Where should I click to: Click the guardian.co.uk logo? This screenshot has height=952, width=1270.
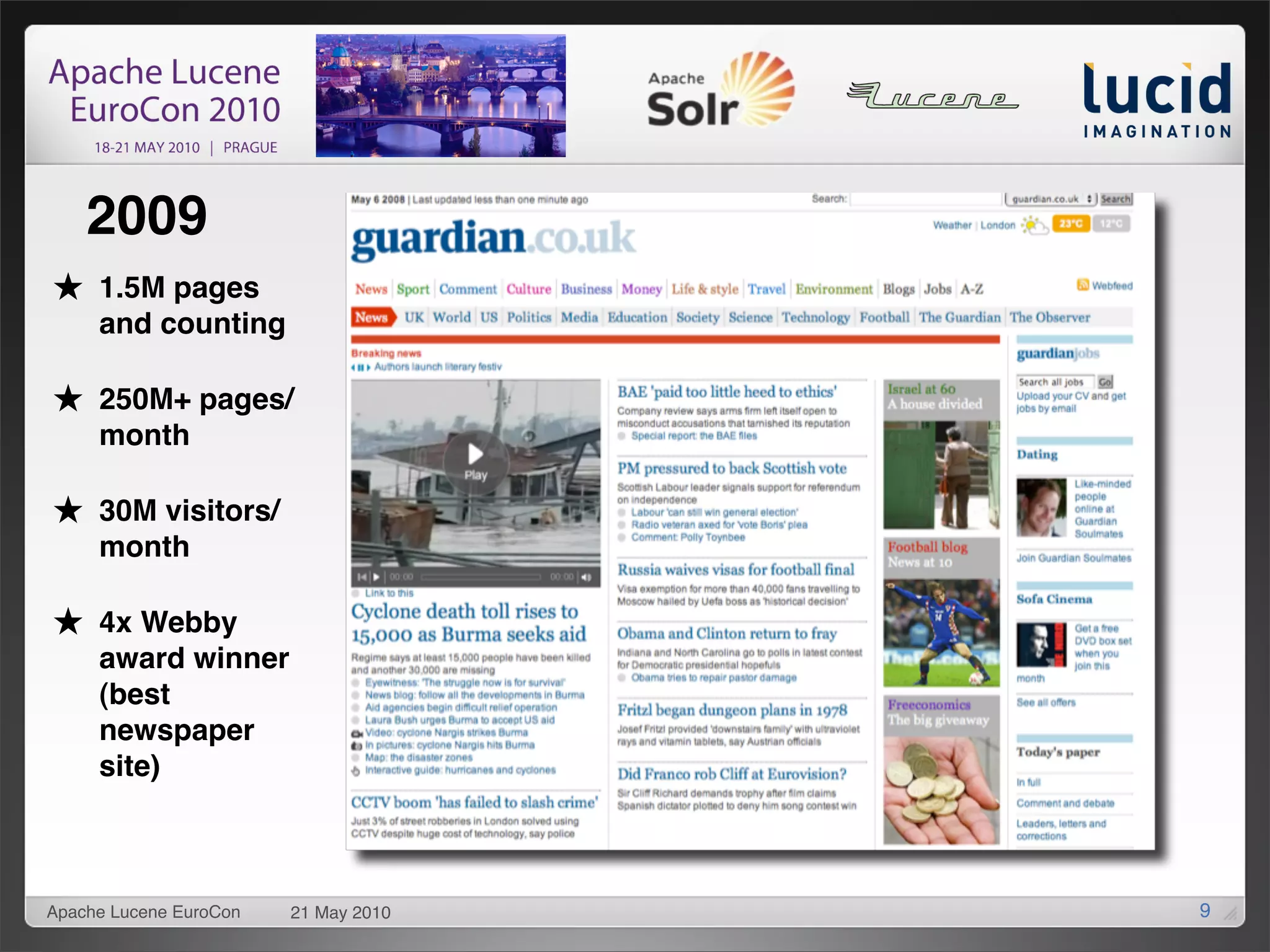click(494, 239)
